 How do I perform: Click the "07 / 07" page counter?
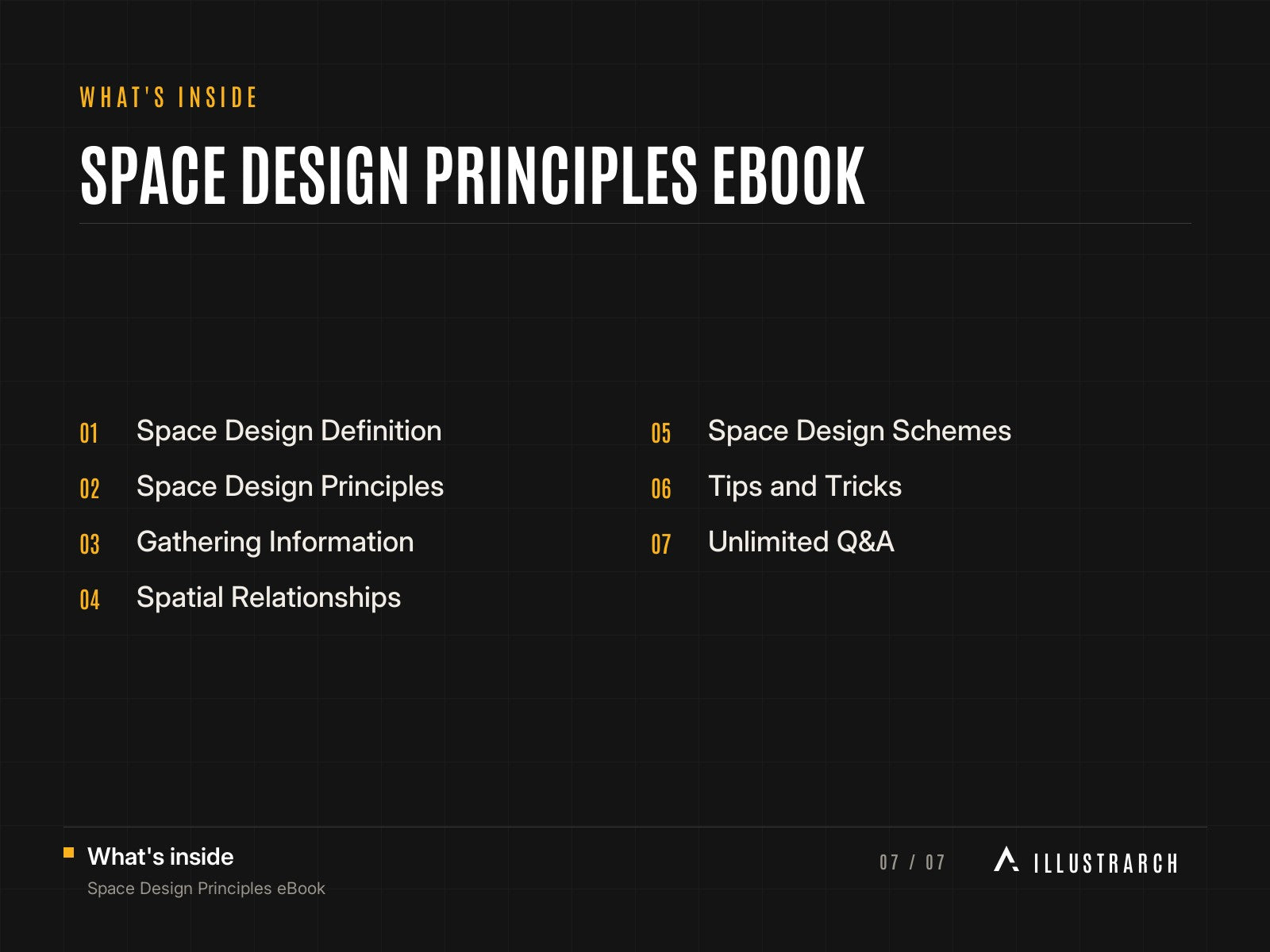[913, 862]
